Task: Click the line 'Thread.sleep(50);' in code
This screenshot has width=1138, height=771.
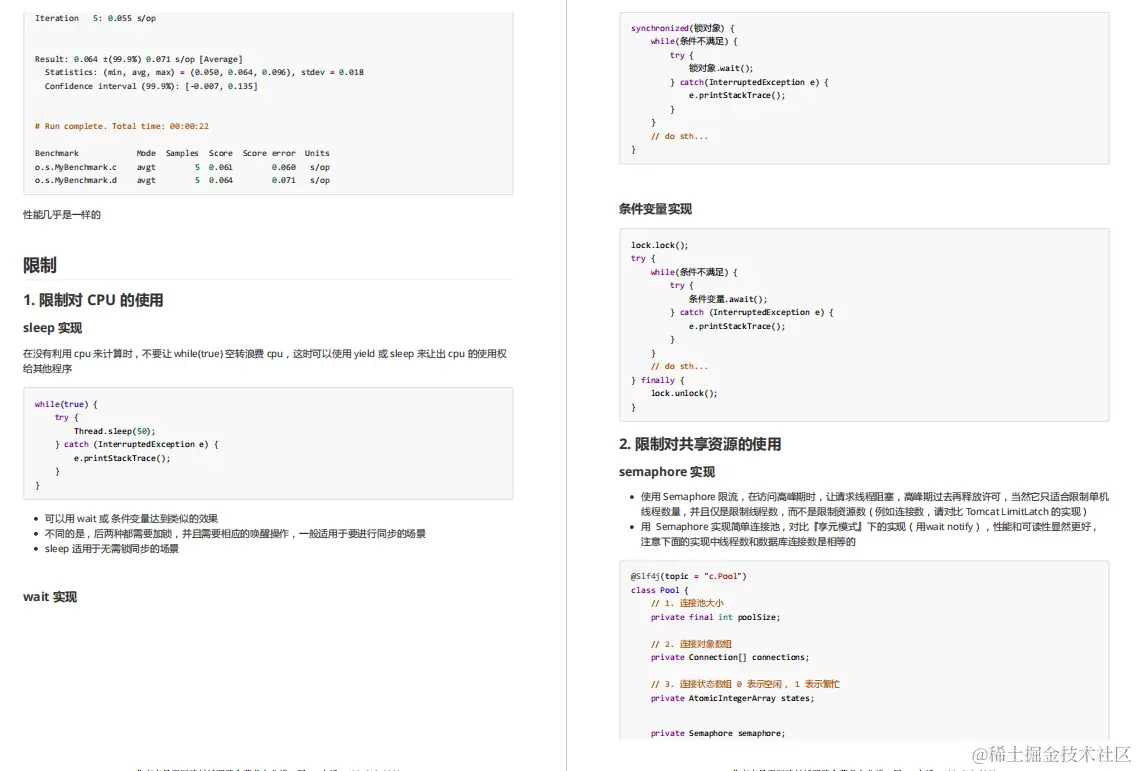Action: click(x=115, y=431)
